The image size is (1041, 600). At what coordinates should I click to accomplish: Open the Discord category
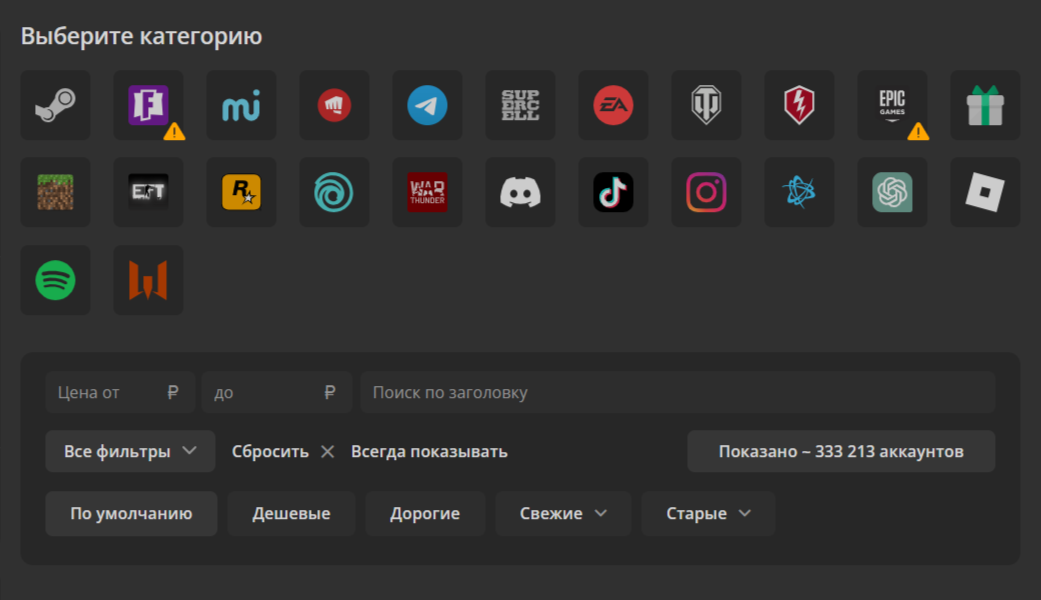point(520,192)
